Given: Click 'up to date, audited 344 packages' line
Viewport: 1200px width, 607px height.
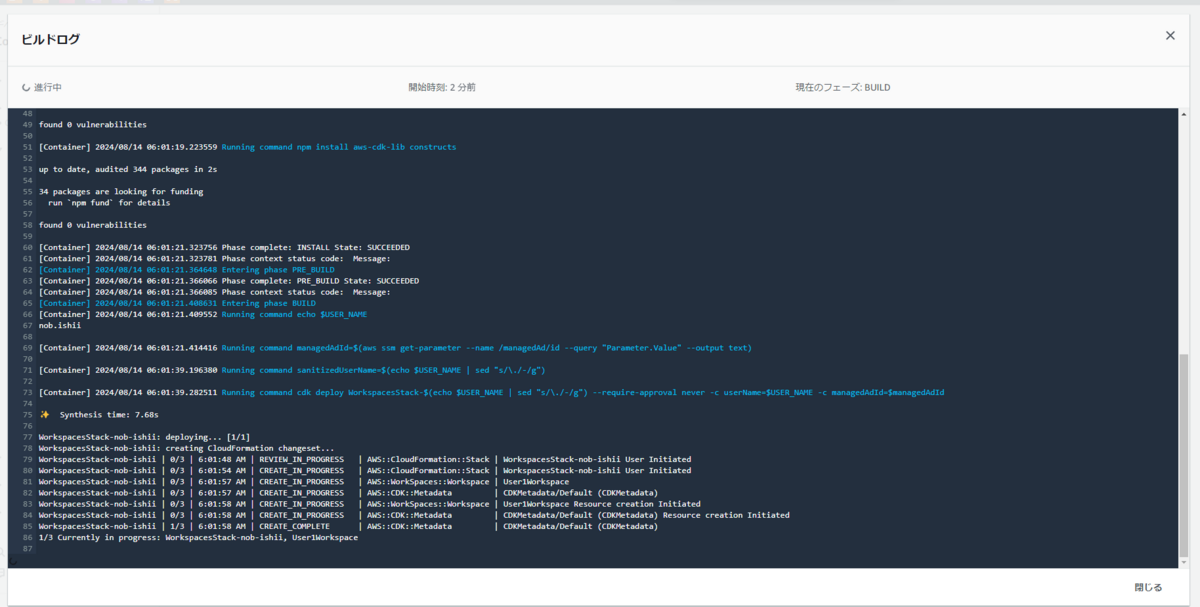Looking at the screenshot, I should pos(128,169).
